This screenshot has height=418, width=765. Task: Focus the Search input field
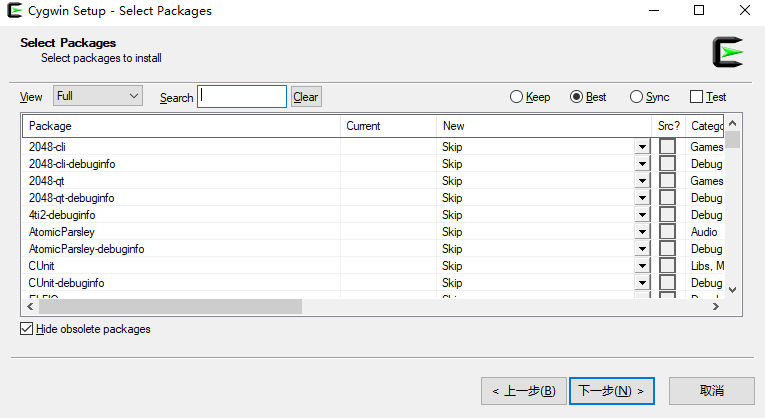(242, 97)
